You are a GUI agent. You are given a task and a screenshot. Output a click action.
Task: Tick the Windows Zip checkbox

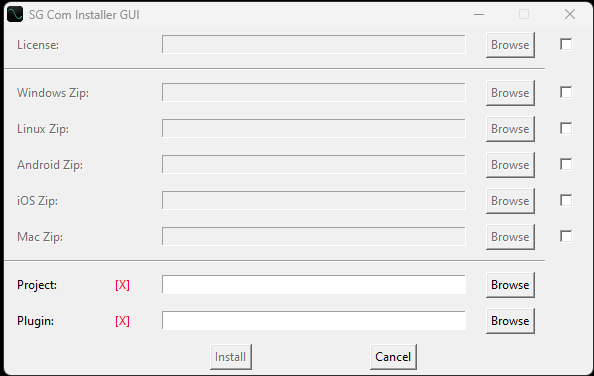[566, 92]
